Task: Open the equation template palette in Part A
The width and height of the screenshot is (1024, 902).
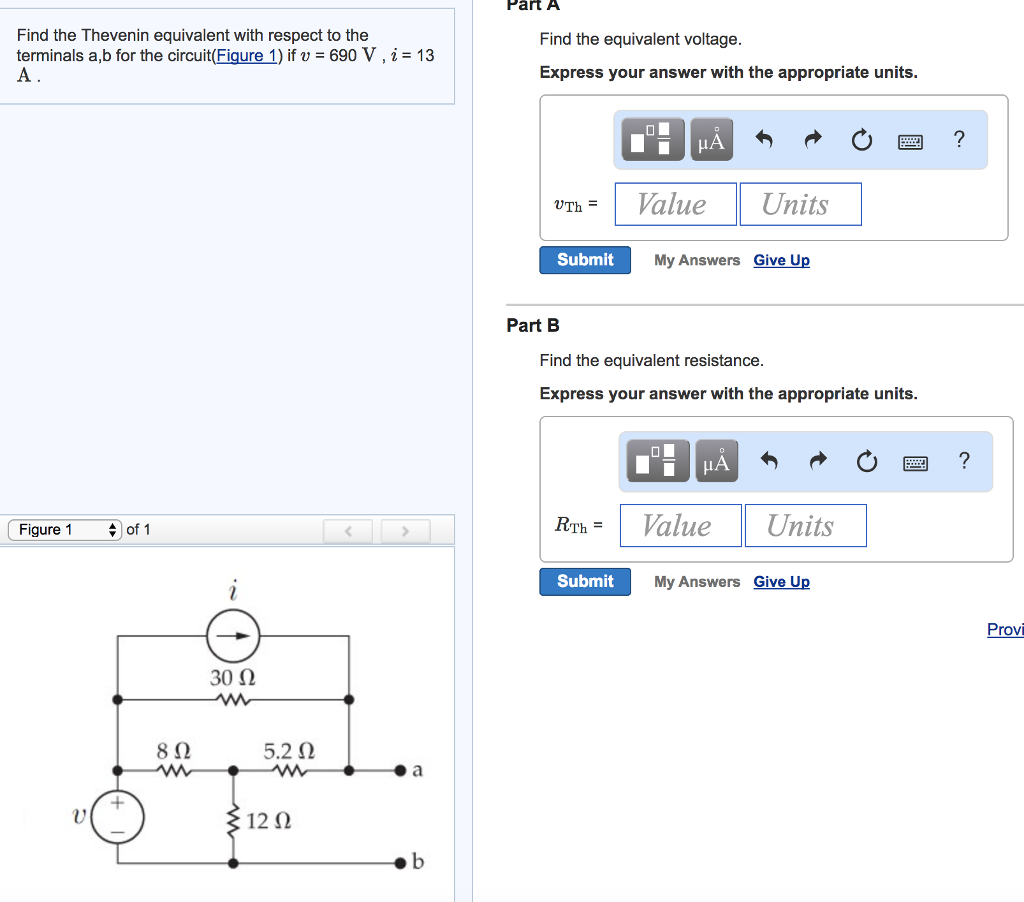Action: [651, 139]
